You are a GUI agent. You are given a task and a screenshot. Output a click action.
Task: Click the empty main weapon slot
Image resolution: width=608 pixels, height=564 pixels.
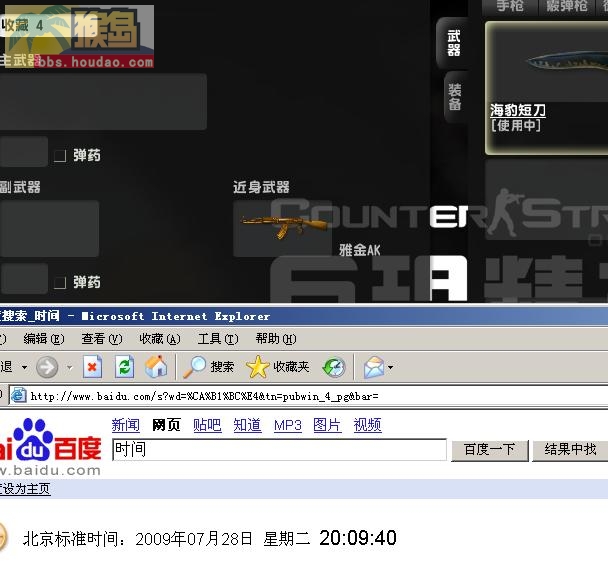[x=103, y=102]
